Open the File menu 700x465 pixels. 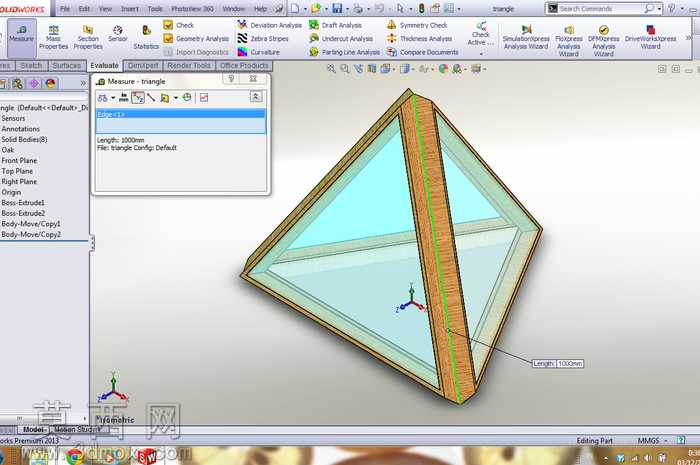[65, 8]
